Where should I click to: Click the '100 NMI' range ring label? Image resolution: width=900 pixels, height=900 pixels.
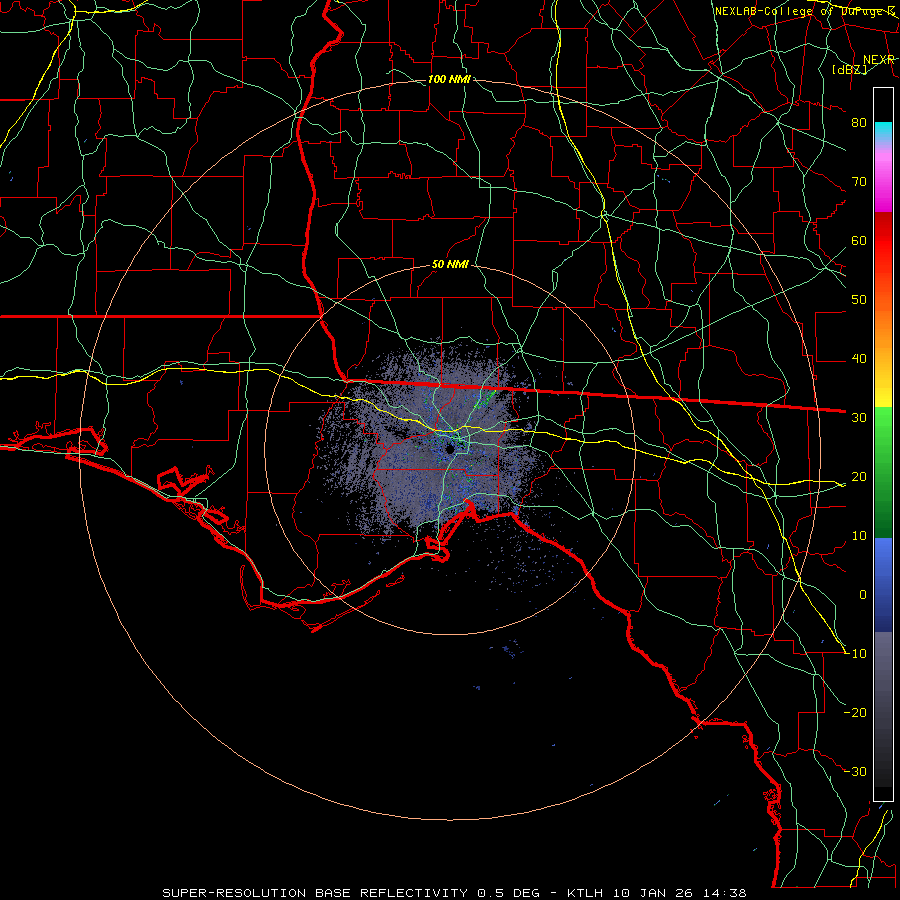click(449, 79)
